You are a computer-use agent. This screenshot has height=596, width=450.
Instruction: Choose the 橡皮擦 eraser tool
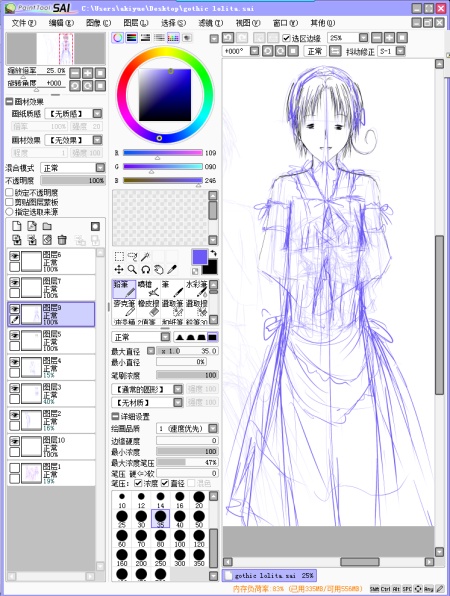[148, 308]
